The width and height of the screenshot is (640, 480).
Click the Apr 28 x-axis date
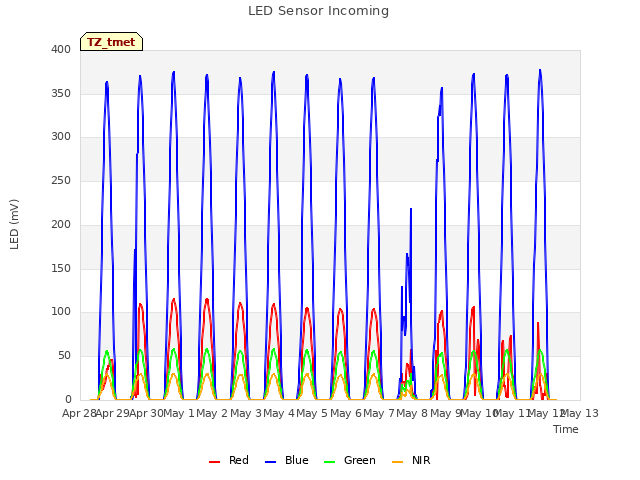79,413
